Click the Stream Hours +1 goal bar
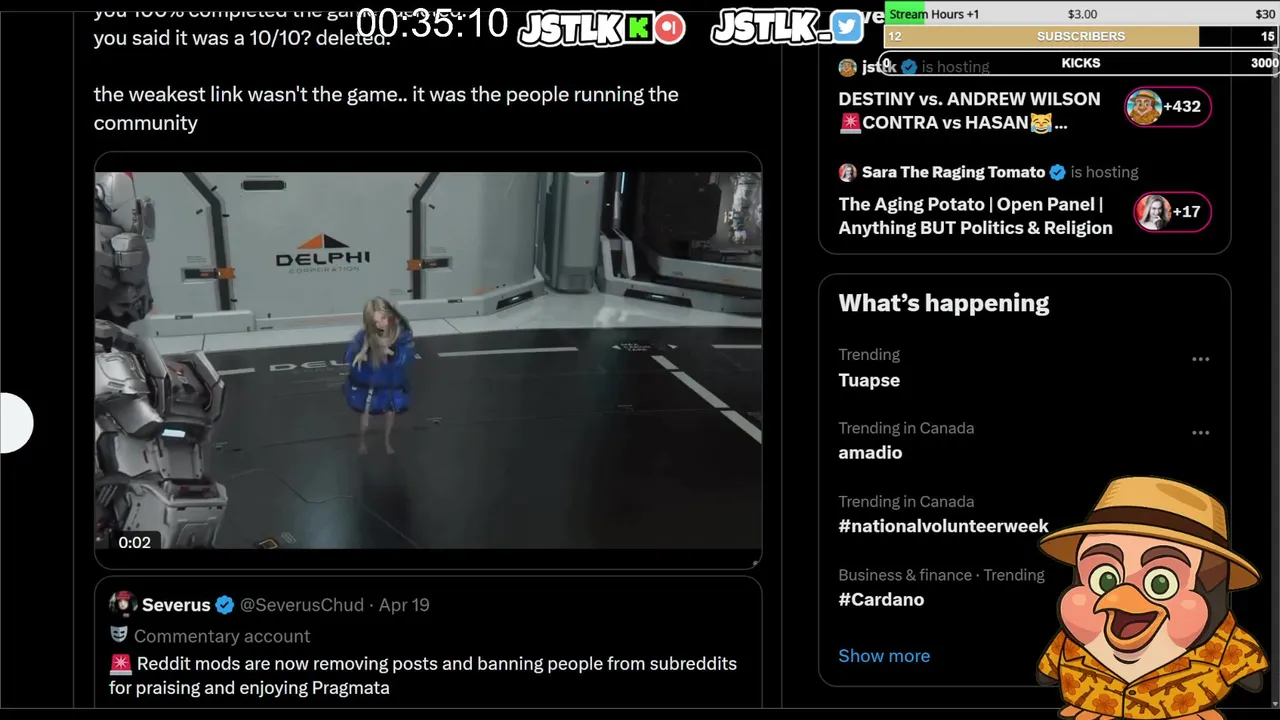 [x=1081, y=14]
